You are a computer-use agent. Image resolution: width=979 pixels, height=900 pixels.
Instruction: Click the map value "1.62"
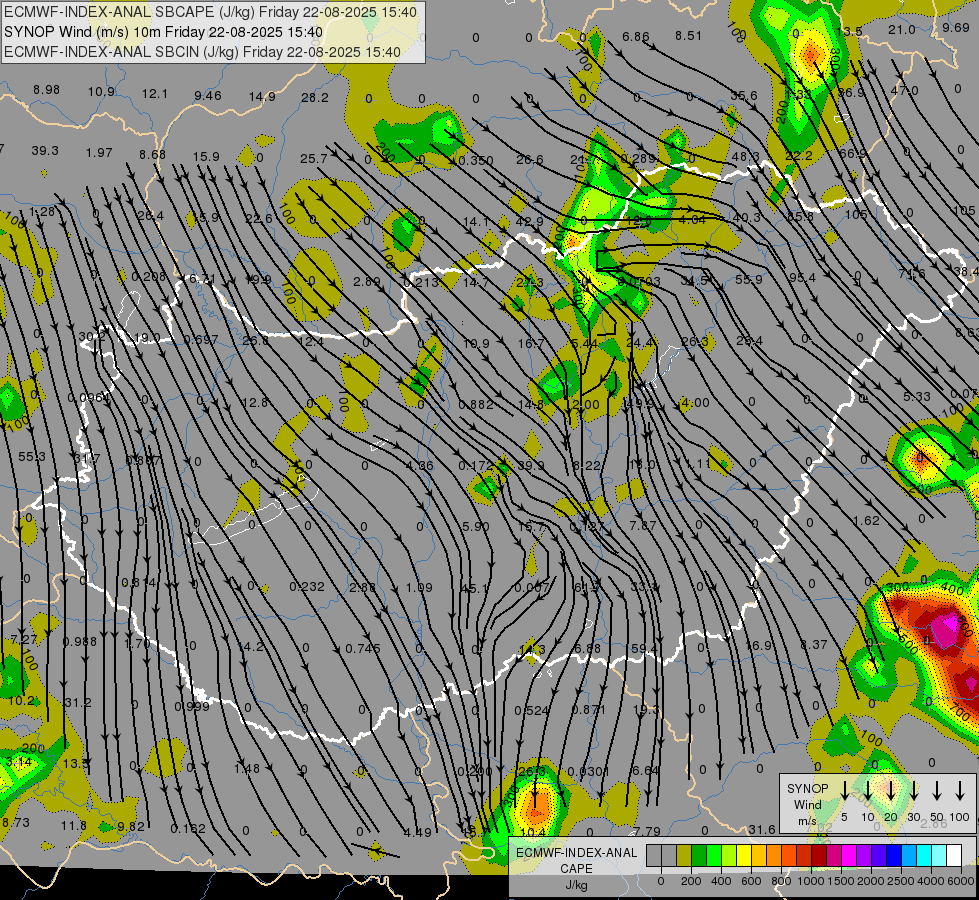click(x=865, y=520)
